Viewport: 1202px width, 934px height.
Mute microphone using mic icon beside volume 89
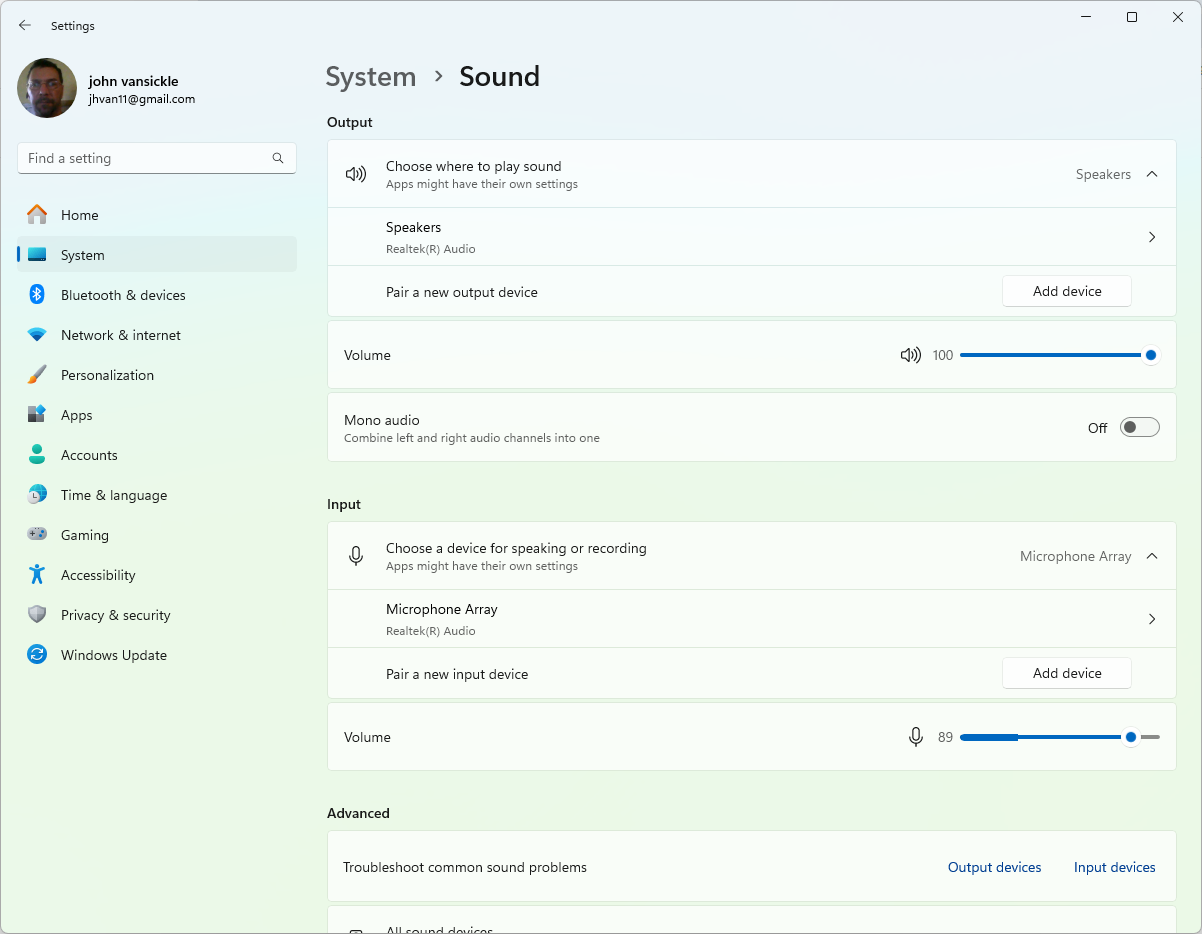click(915, 737)
